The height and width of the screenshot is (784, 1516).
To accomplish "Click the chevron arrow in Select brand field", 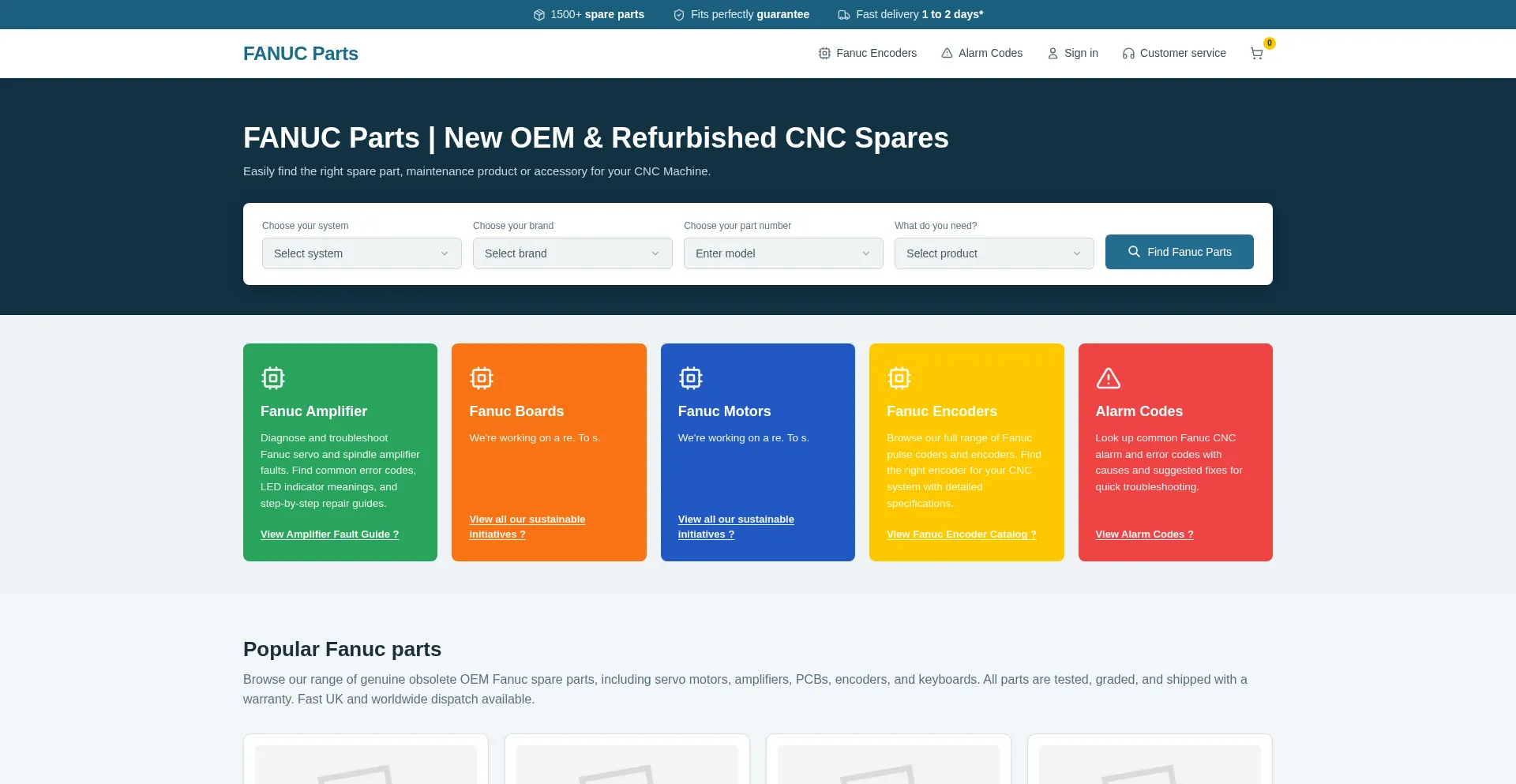I will point(655,253).
